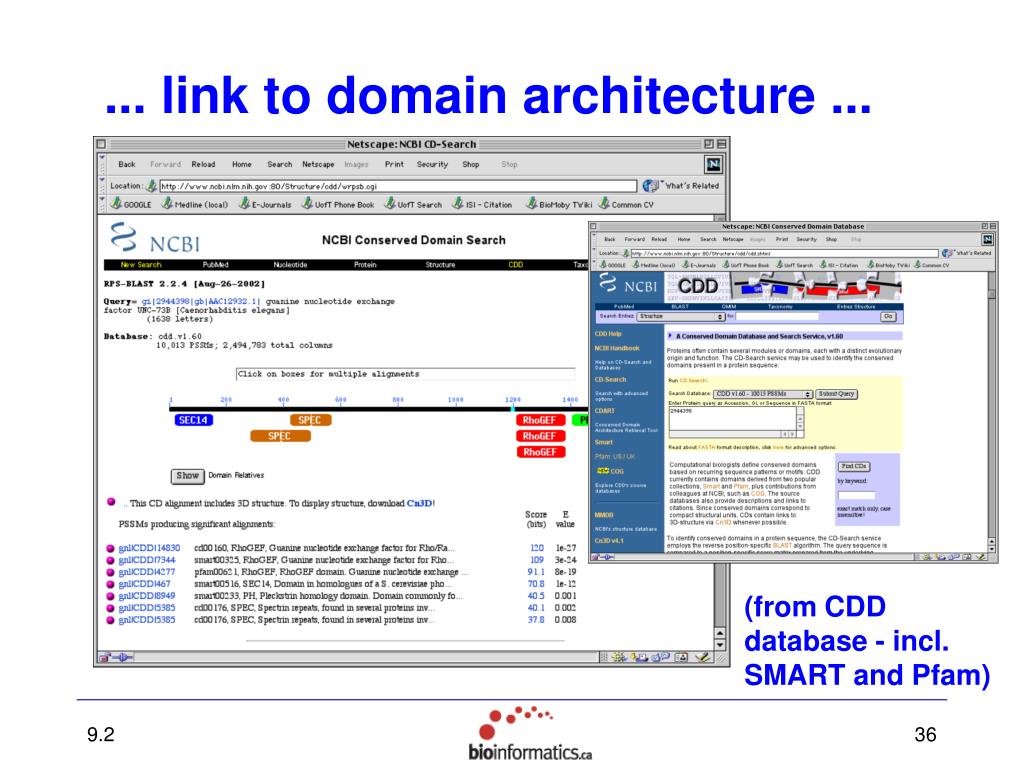Click Find CDs button in CDD window
The height and width of the screenshot is (768, 1024).
click(x=854, y=466)
